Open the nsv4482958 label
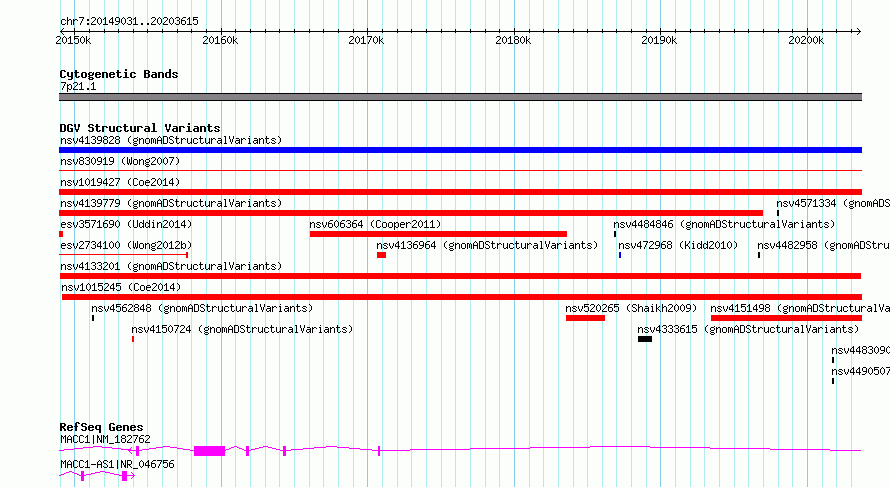 pos(823,245)
